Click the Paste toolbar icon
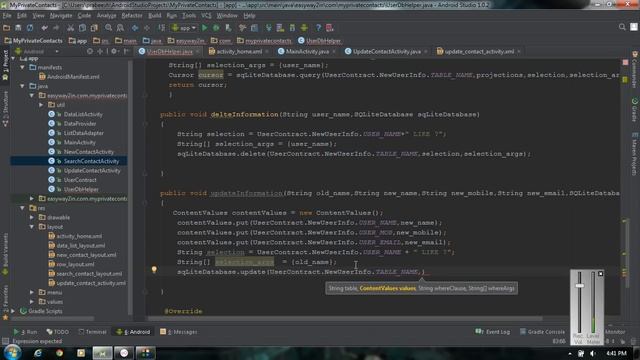 point(94,28)
